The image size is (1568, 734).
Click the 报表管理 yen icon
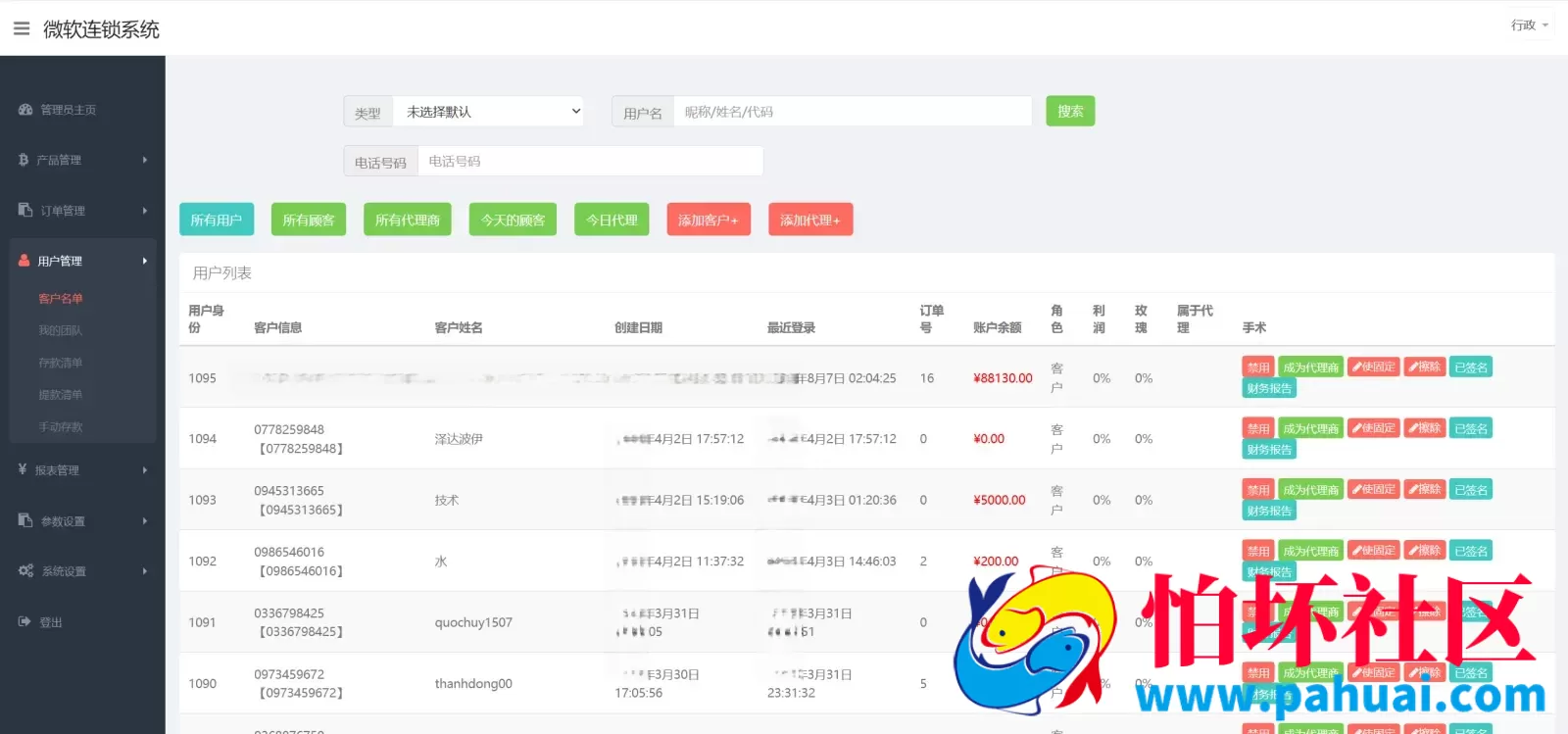(x=23, y=469)
